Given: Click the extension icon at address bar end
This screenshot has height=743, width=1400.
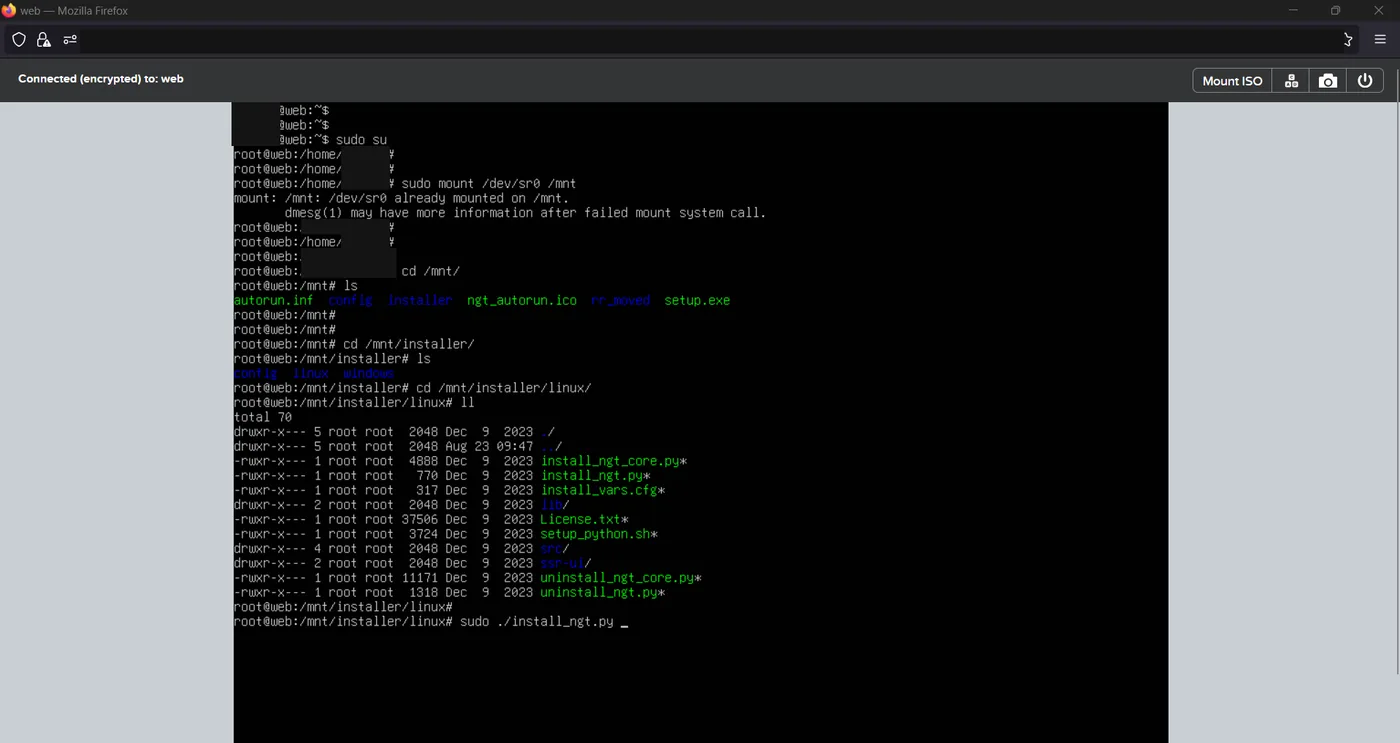Looking at the screenshot, I should coord(1347,40).
